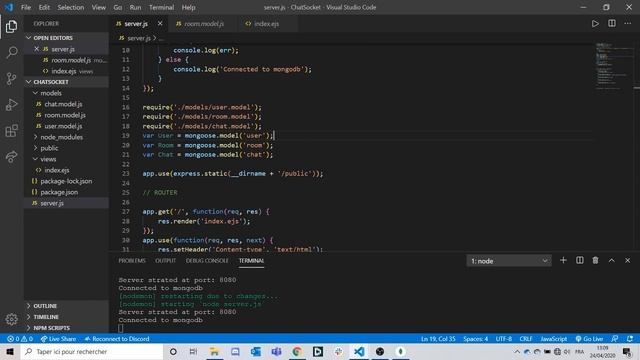Click errors and warnings status indicator
This screenshot has width=640, height=360.
point(20,339)
